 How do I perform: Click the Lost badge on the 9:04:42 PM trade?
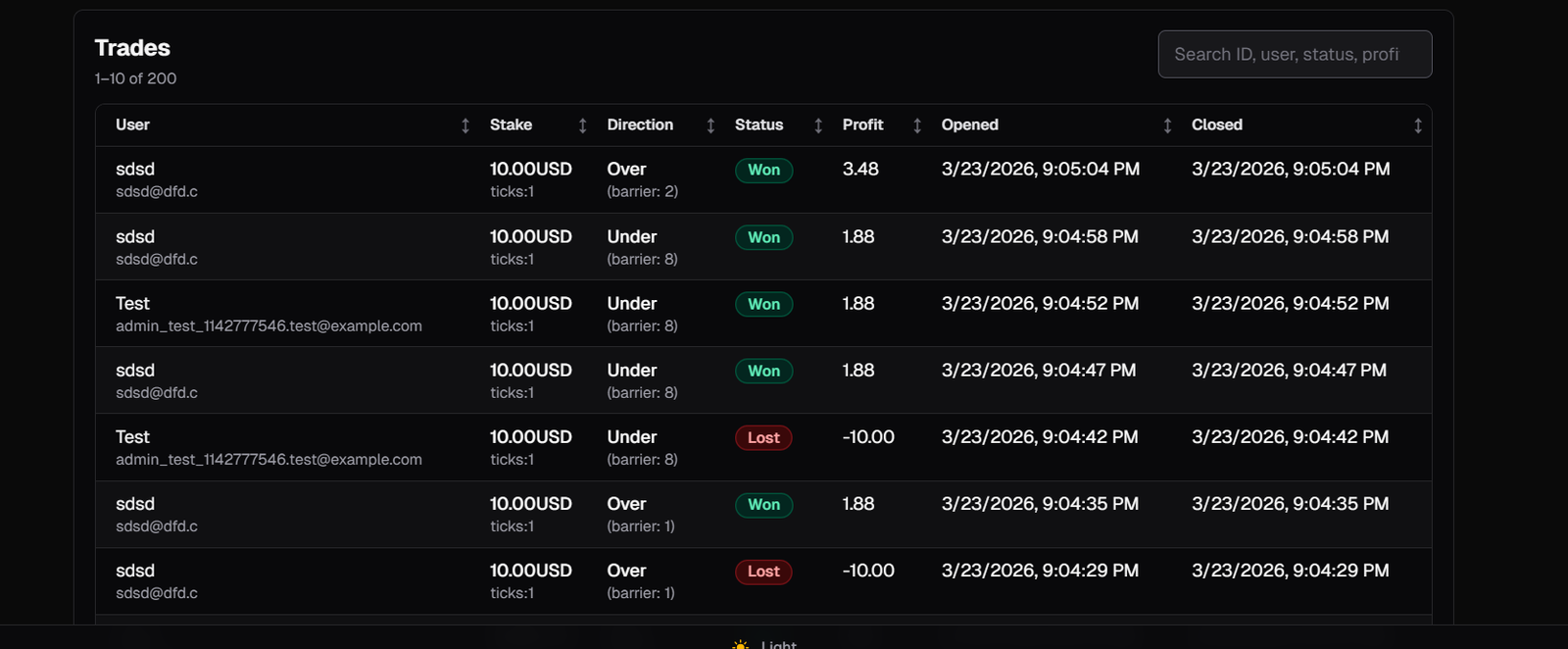pos(763,438)
